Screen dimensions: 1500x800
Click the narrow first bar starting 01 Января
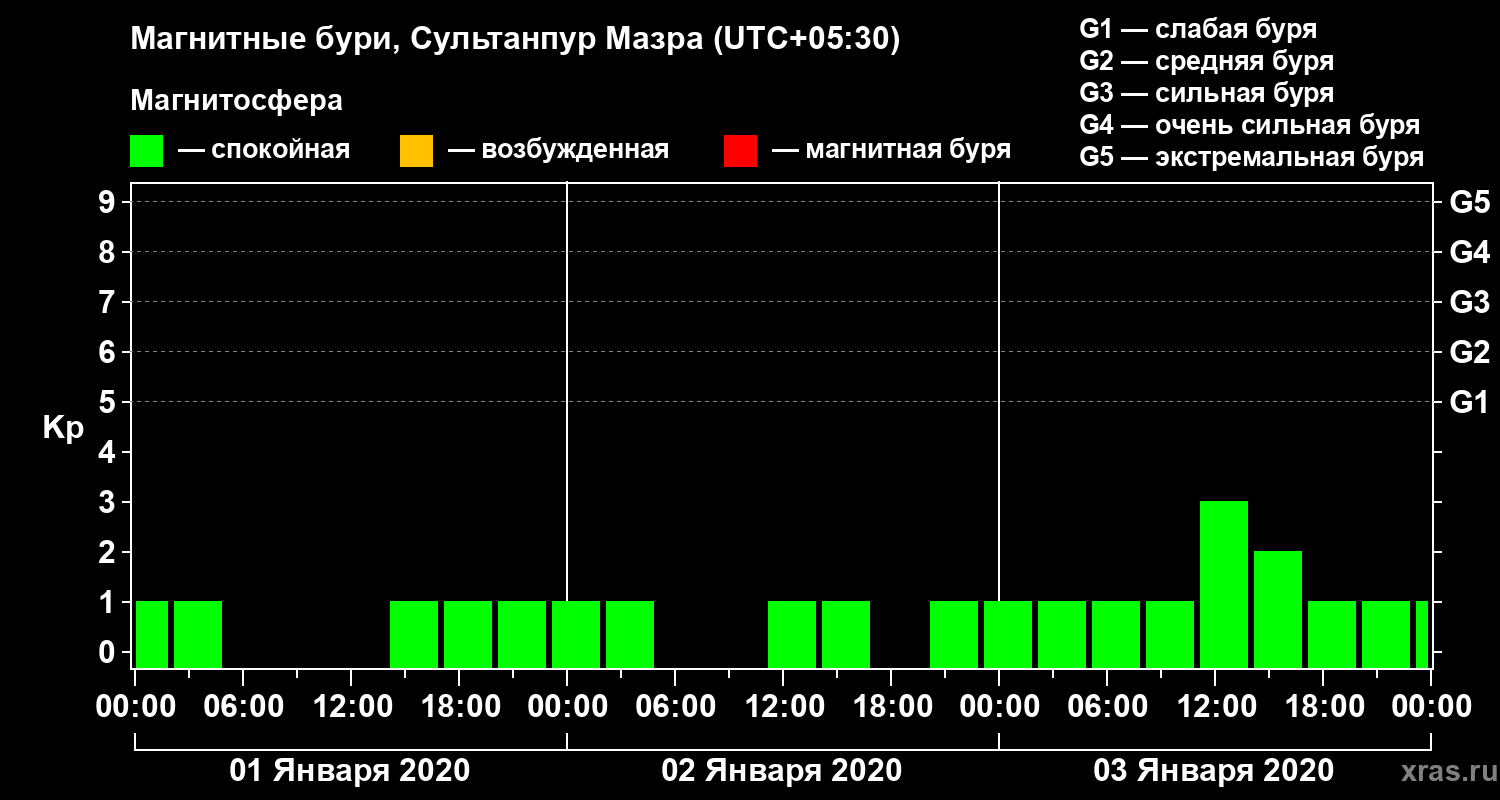(152, 634)
